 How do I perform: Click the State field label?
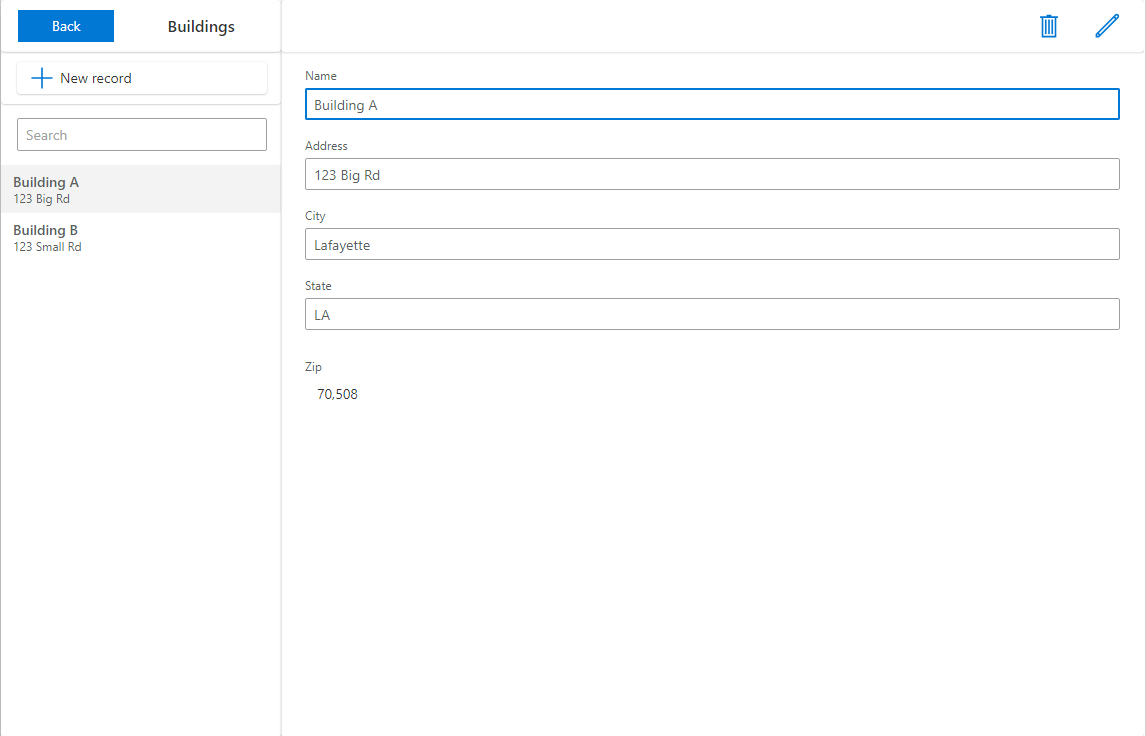[318, 286]
